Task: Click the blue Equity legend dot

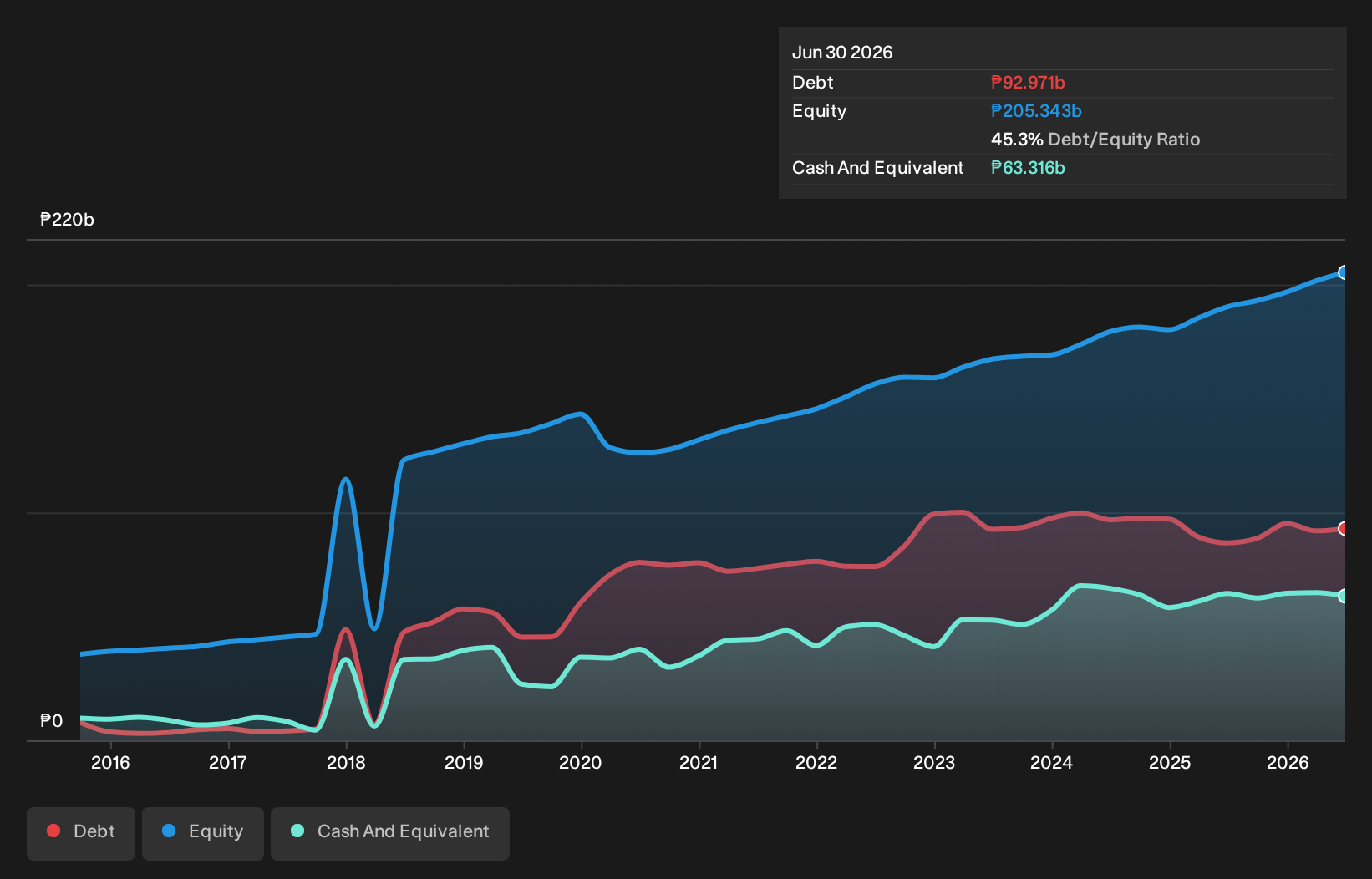Action: [169, 831]
